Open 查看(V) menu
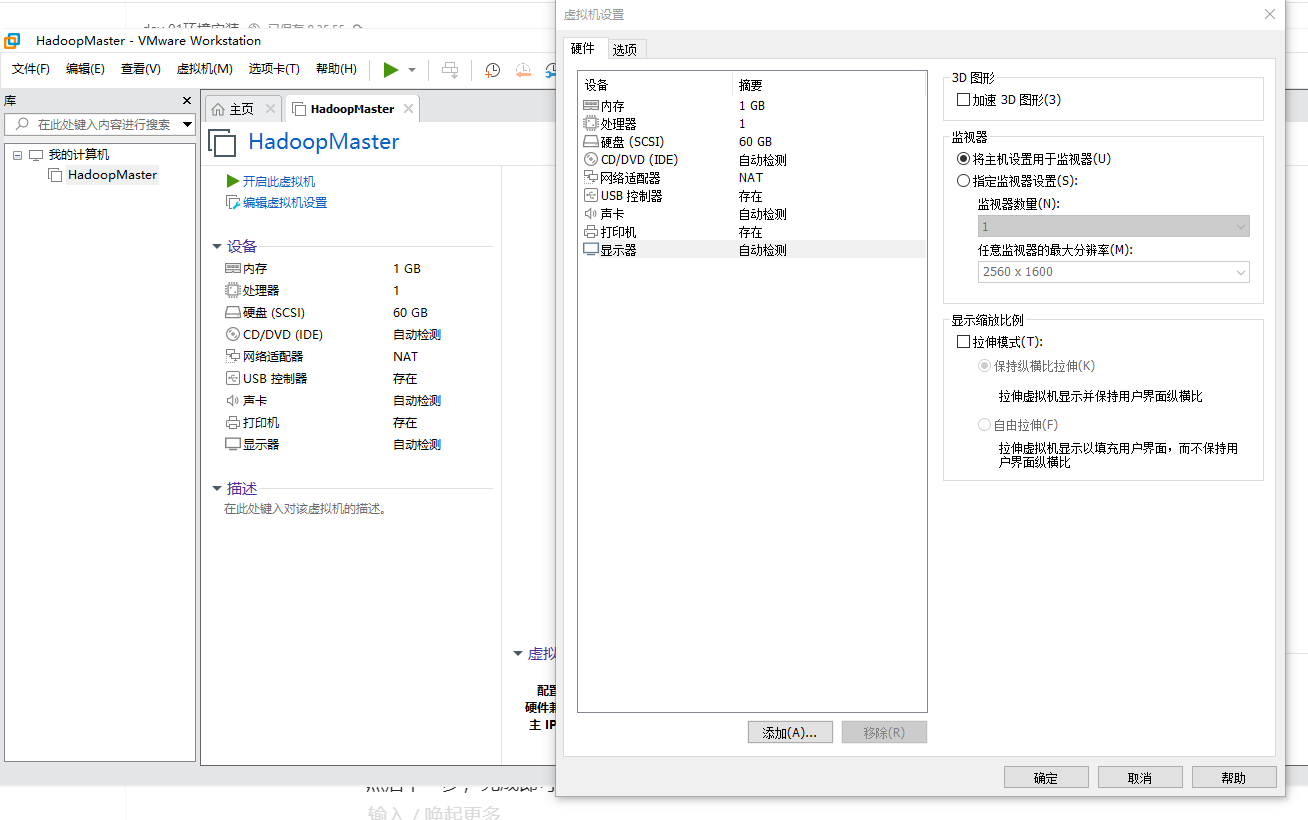 click(140, 69)
